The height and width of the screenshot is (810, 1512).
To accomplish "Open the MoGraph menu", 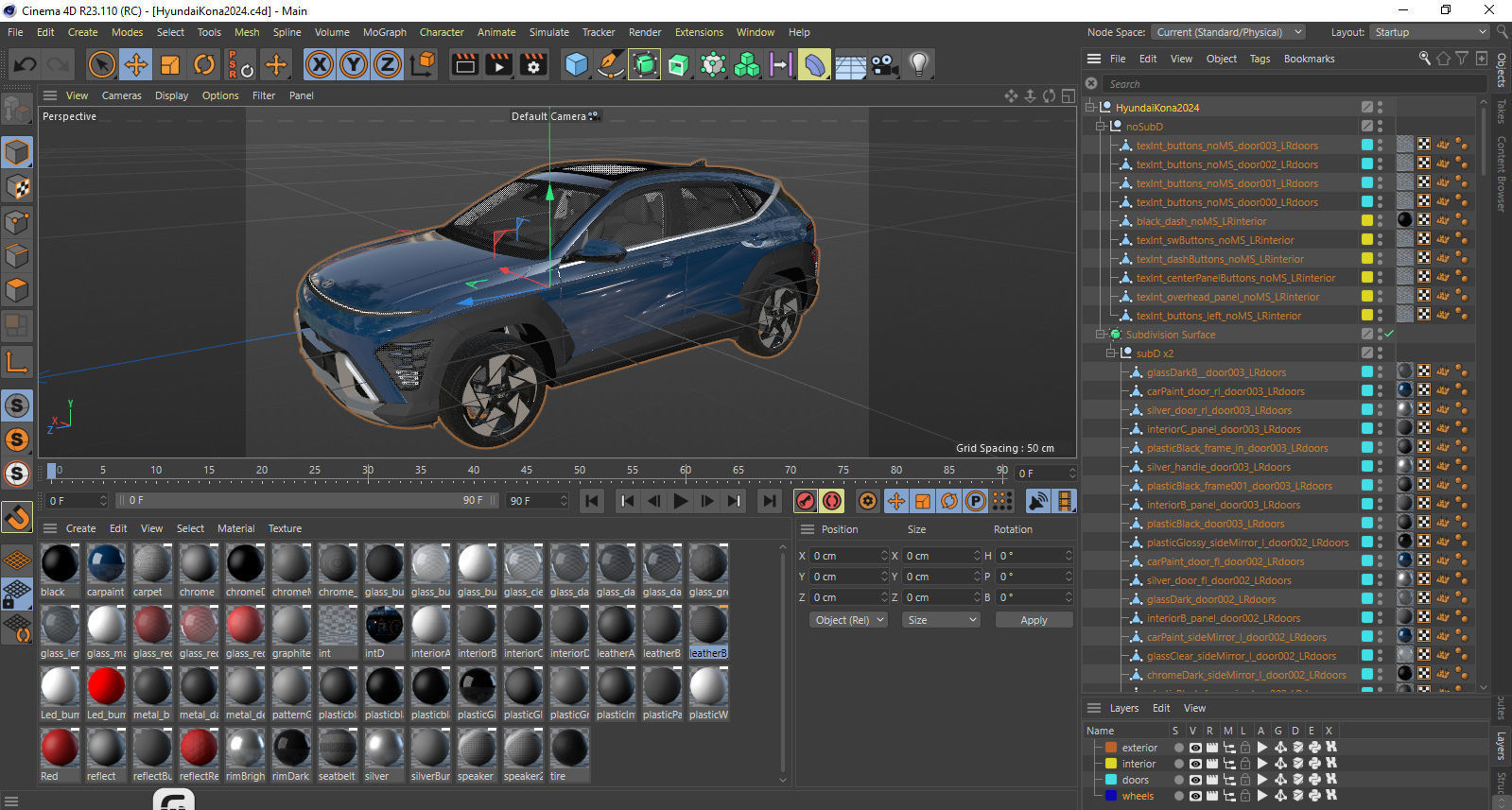I will (x=385, y=32).
